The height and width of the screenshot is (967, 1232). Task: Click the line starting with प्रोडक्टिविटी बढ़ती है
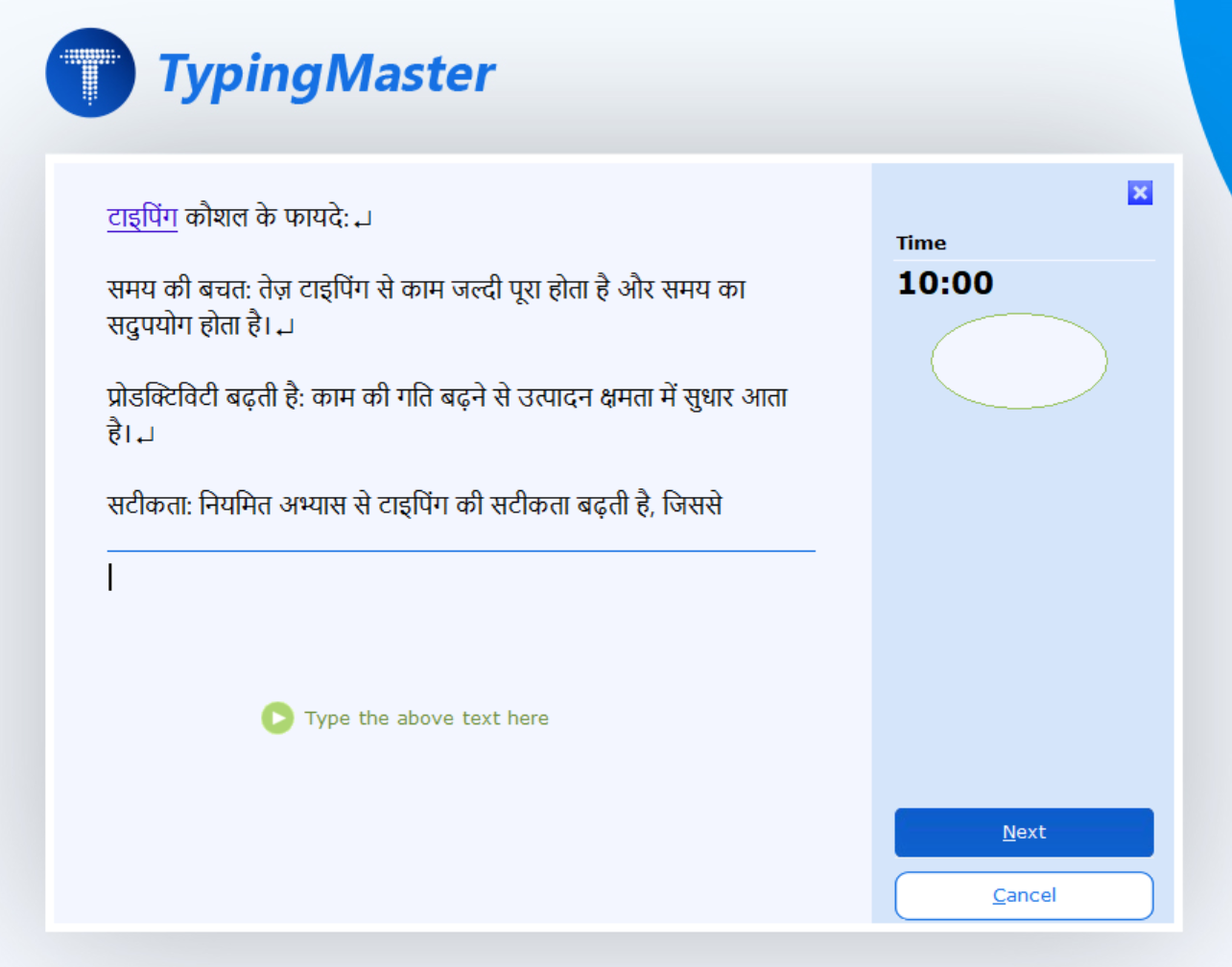447,397
